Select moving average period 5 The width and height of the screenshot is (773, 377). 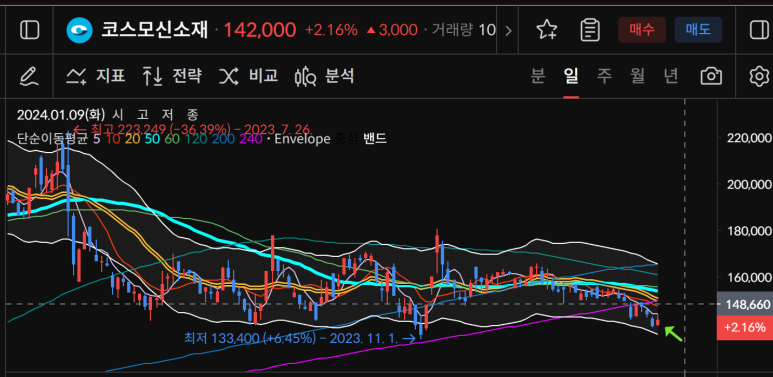(96, 139)
